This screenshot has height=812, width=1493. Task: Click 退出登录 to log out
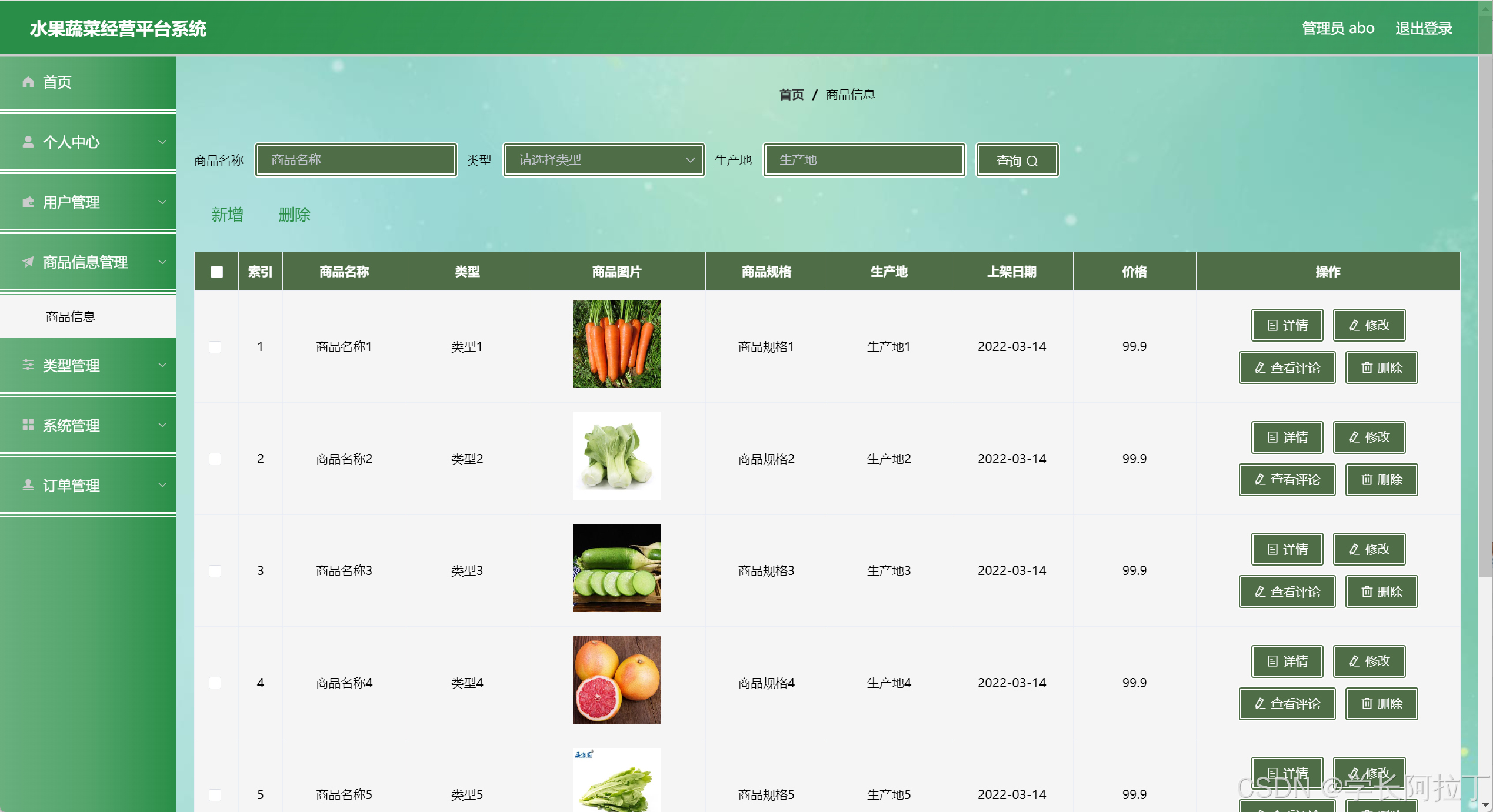1423,28
